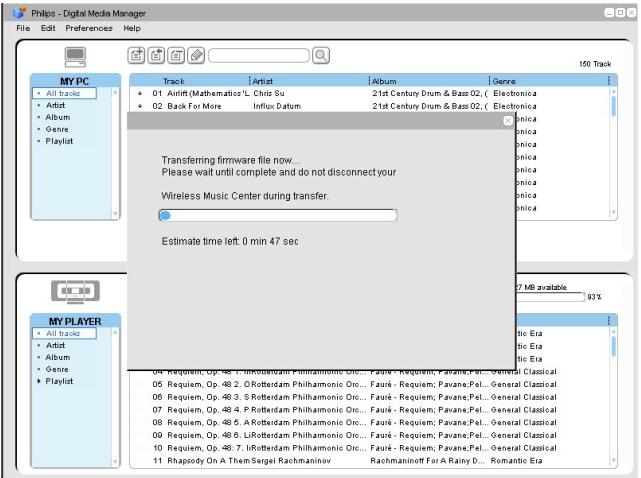The width and height of the screenshot is (641, 478).
Task: Maximize the Digital Media Manager window
Action: 620,13
